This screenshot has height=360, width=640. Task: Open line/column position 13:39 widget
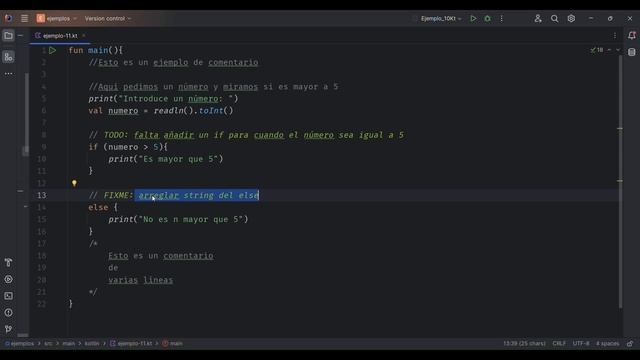coord(524,344)
